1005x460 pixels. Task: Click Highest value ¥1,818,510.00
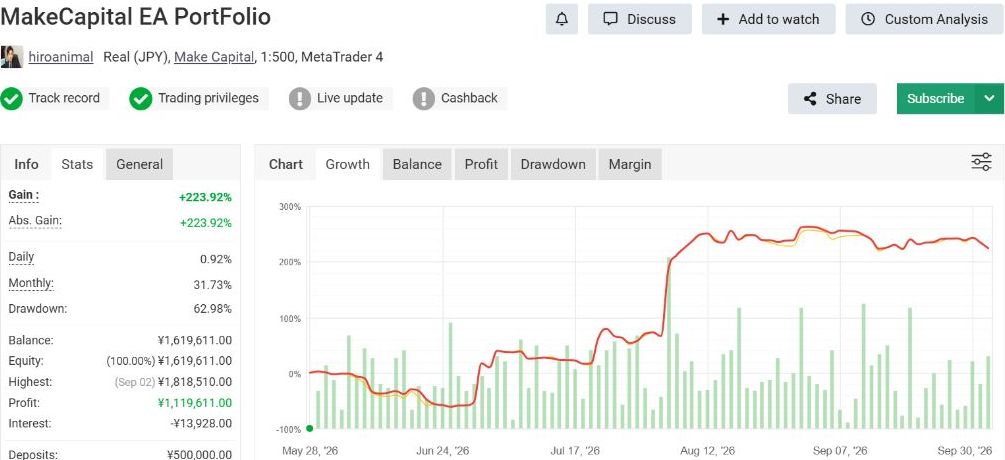click(x=195, y=382)
